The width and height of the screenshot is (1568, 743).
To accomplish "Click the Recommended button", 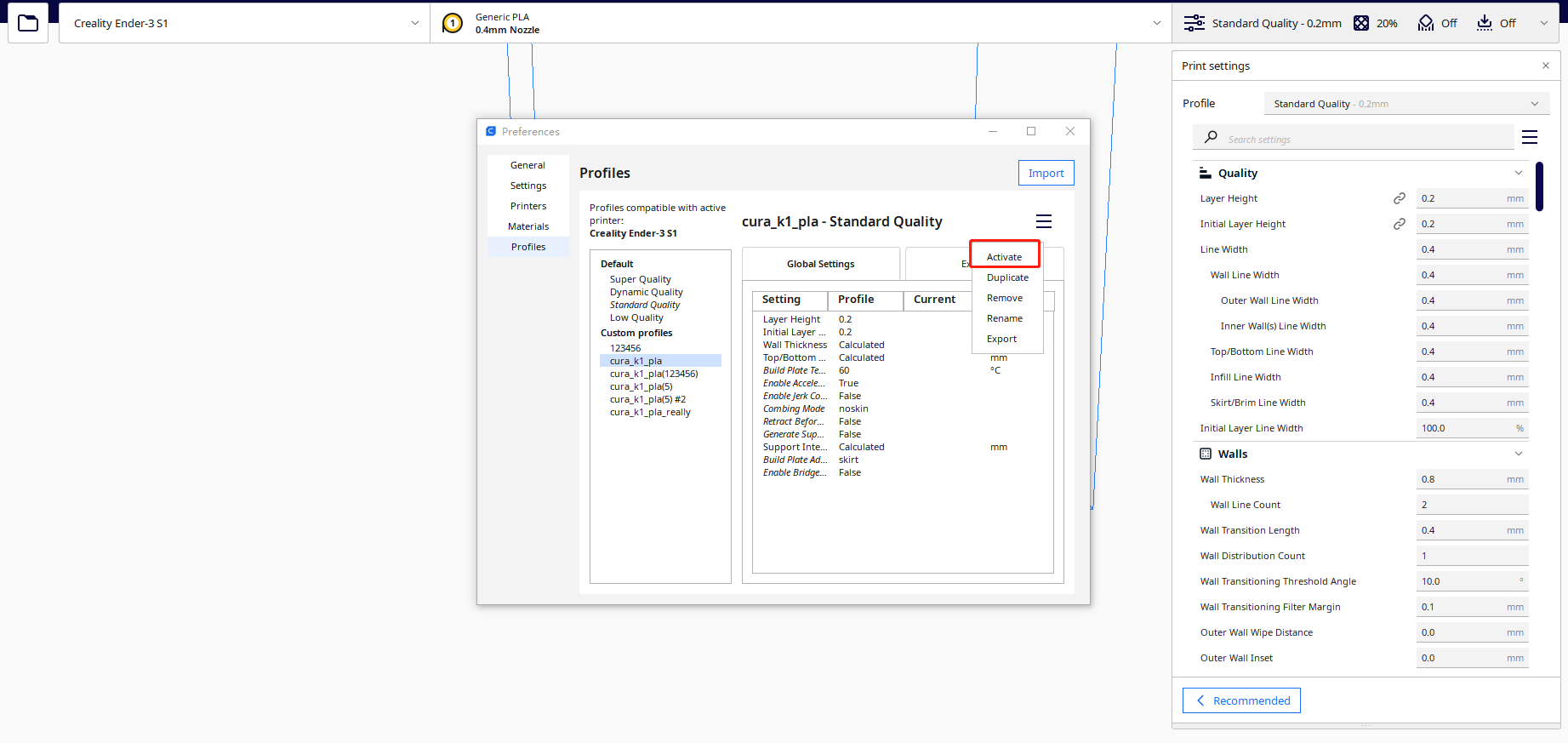I will pyautogui.click(x=1241, y=700).
